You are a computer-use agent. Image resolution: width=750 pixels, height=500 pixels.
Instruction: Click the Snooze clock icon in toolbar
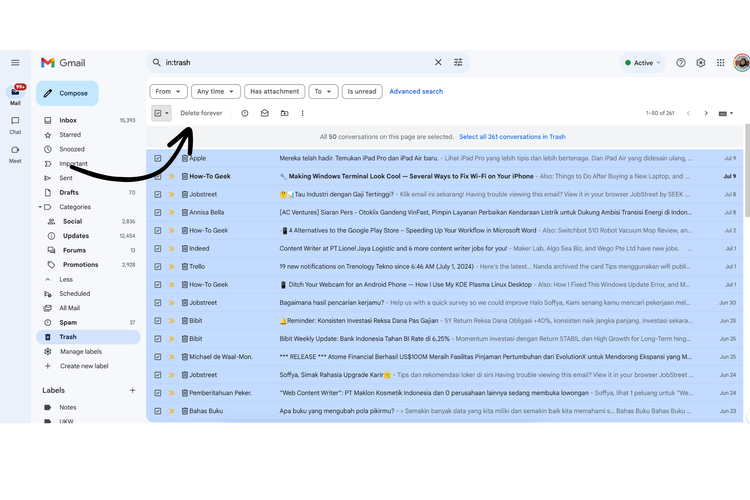point(245,113)
